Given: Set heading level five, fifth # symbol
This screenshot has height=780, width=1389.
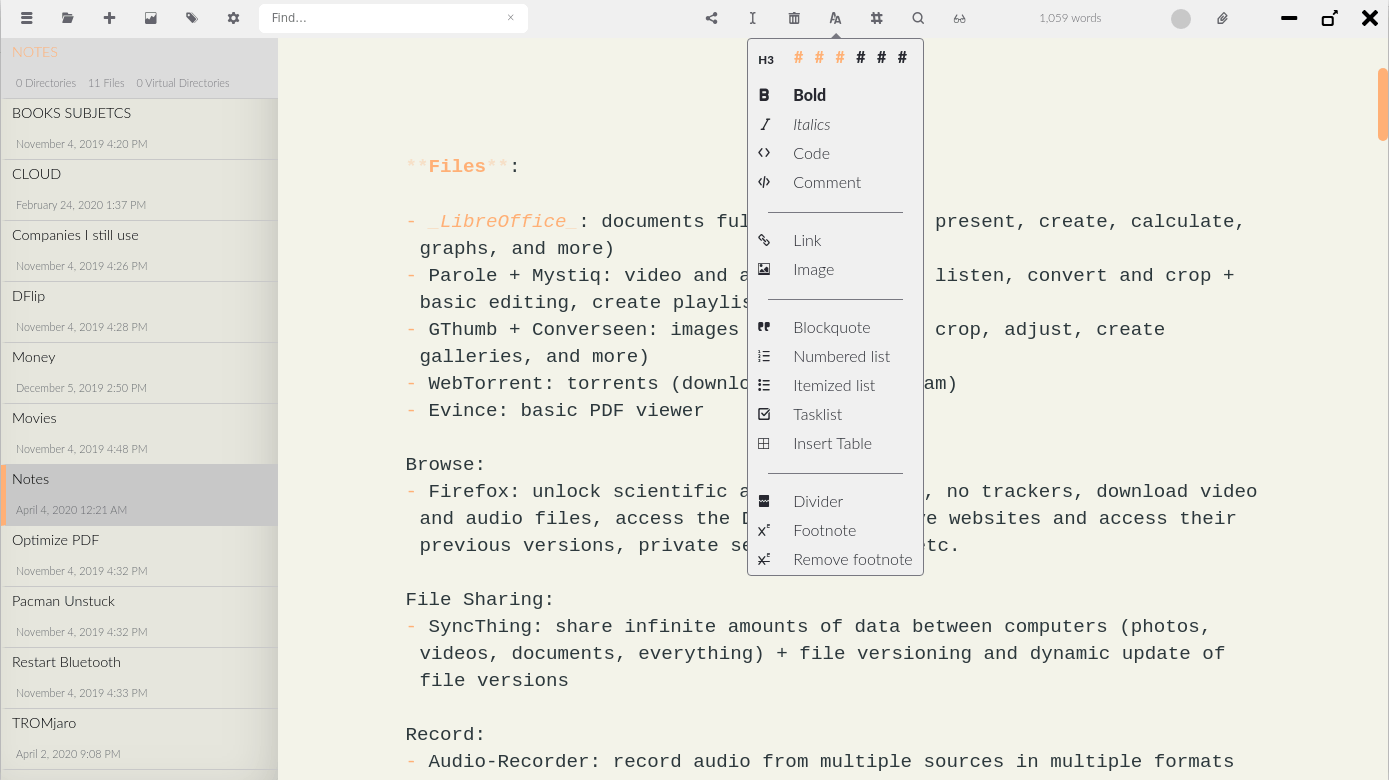Looking at the screenshot, I should pyautogui.click(x=881, y=58).
